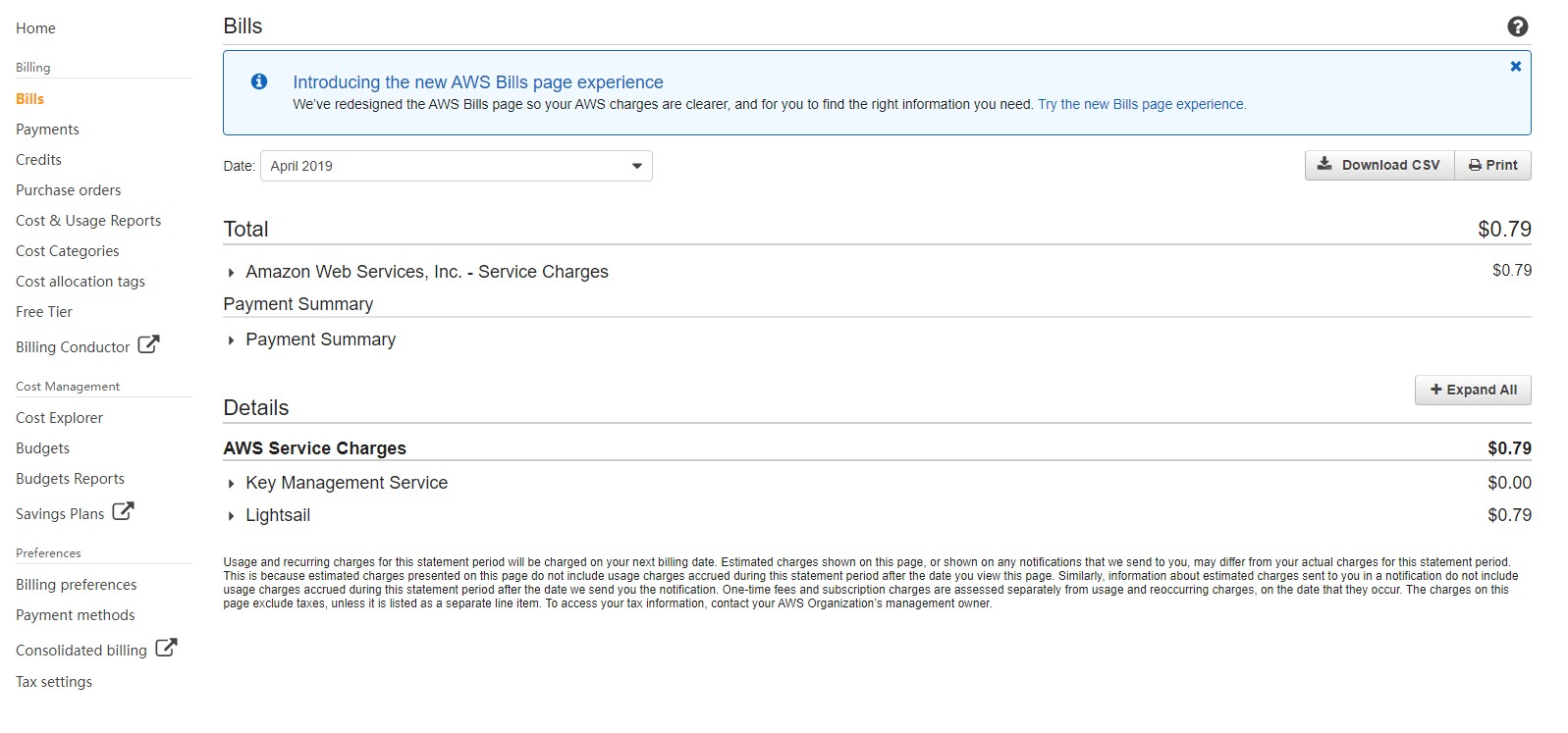1568x733 pixels.
Task: Click the Download CSV button
Action: tap(1379, 165)
